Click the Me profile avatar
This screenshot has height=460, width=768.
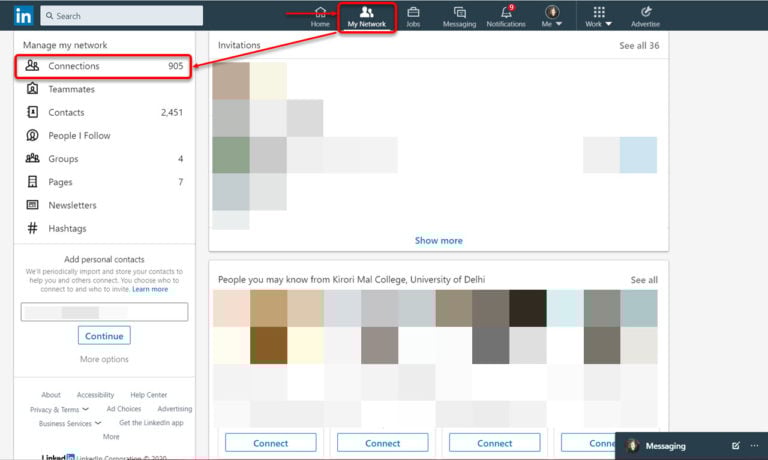[x=552, y=12]
